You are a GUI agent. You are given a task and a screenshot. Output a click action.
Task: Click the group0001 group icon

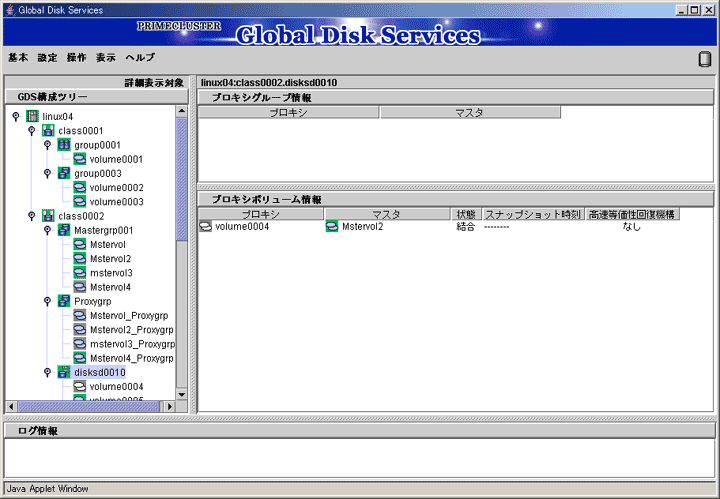pyautogui.click(x=64, y=145)
